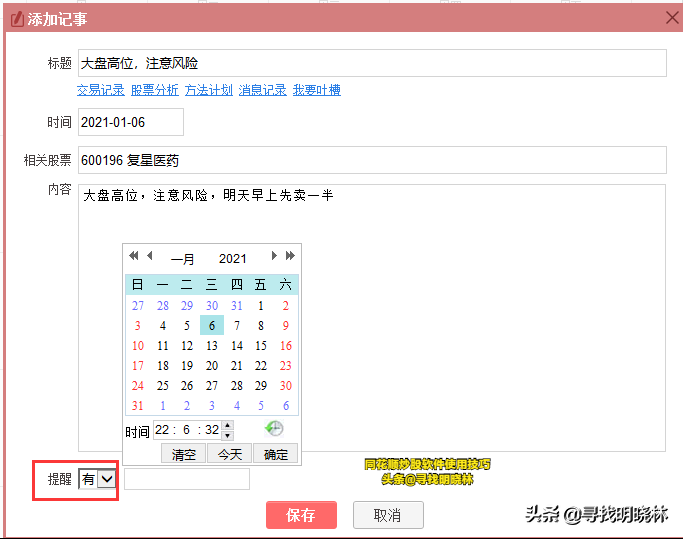Open the 方法计划 link
This screenshot has width=683, height=539.
click(x=209, y=90)
